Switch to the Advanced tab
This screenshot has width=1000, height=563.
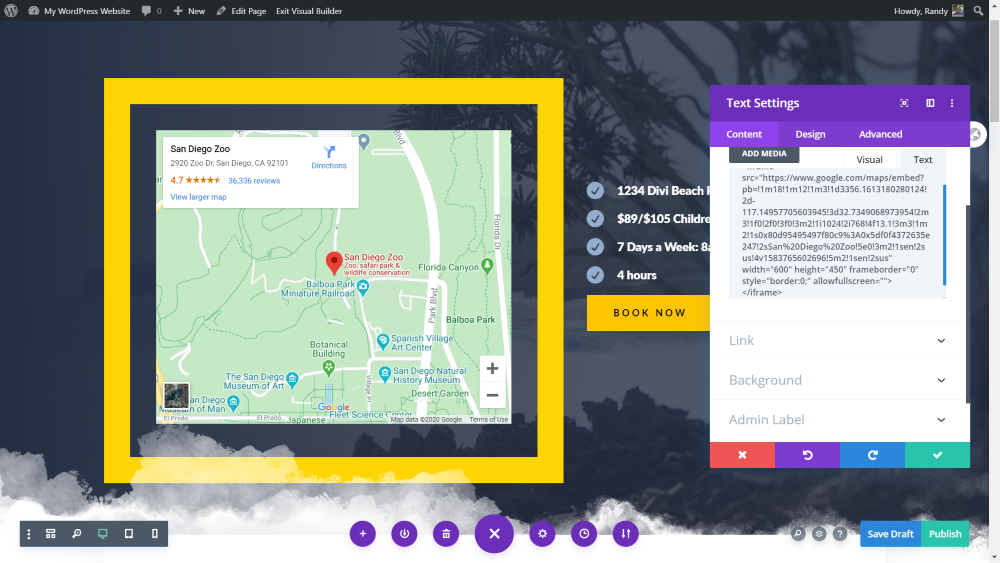coord(880,134)
